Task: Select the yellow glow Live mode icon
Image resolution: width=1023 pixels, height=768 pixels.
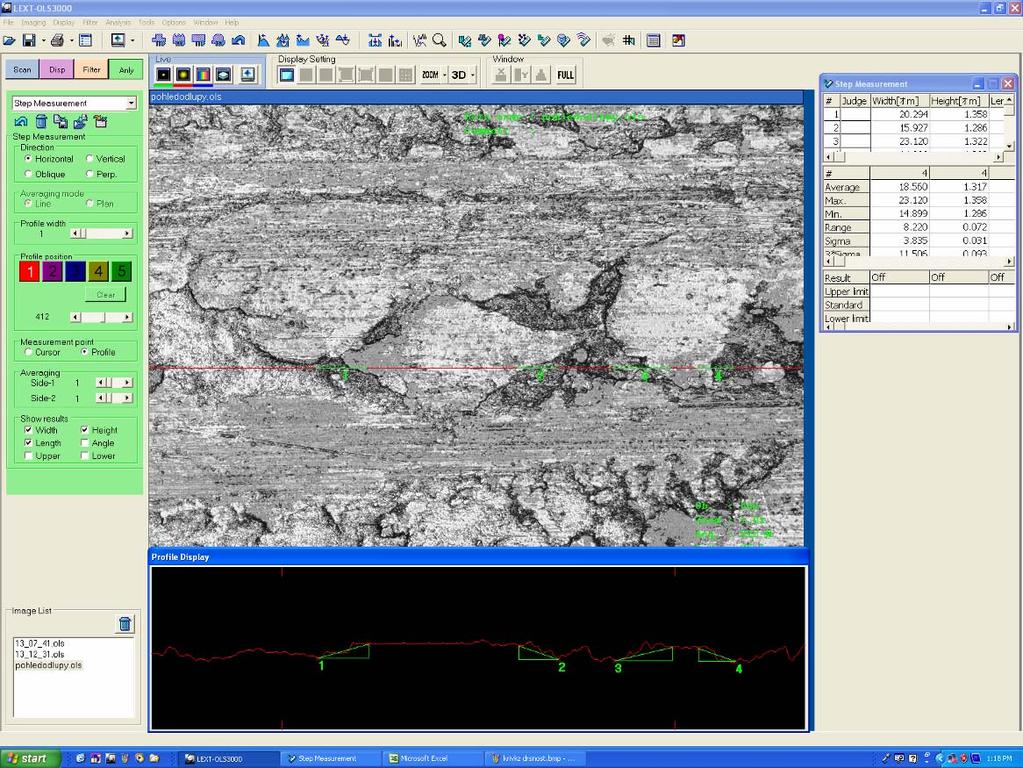Action: (183, 75)
